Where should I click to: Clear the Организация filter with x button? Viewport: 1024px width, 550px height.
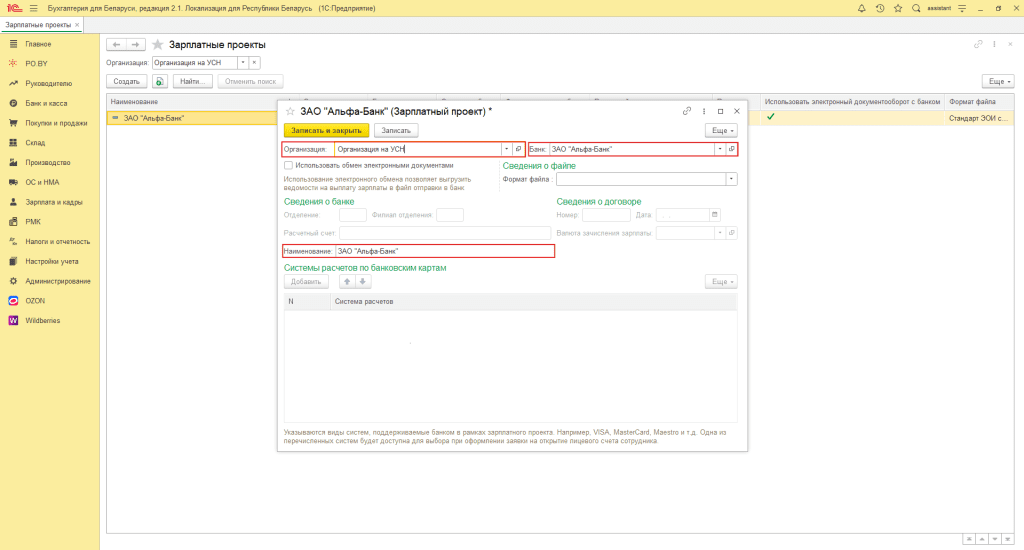click(x=255, y=63)
